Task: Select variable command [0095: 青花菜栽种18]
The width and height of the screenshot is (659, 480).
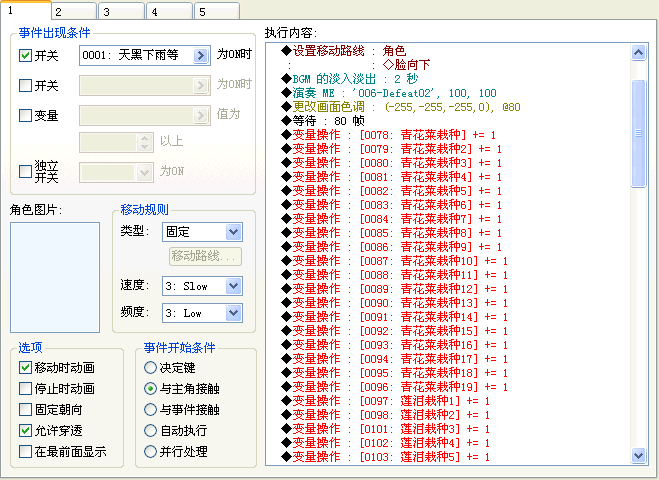Action: tap(395, 373)
